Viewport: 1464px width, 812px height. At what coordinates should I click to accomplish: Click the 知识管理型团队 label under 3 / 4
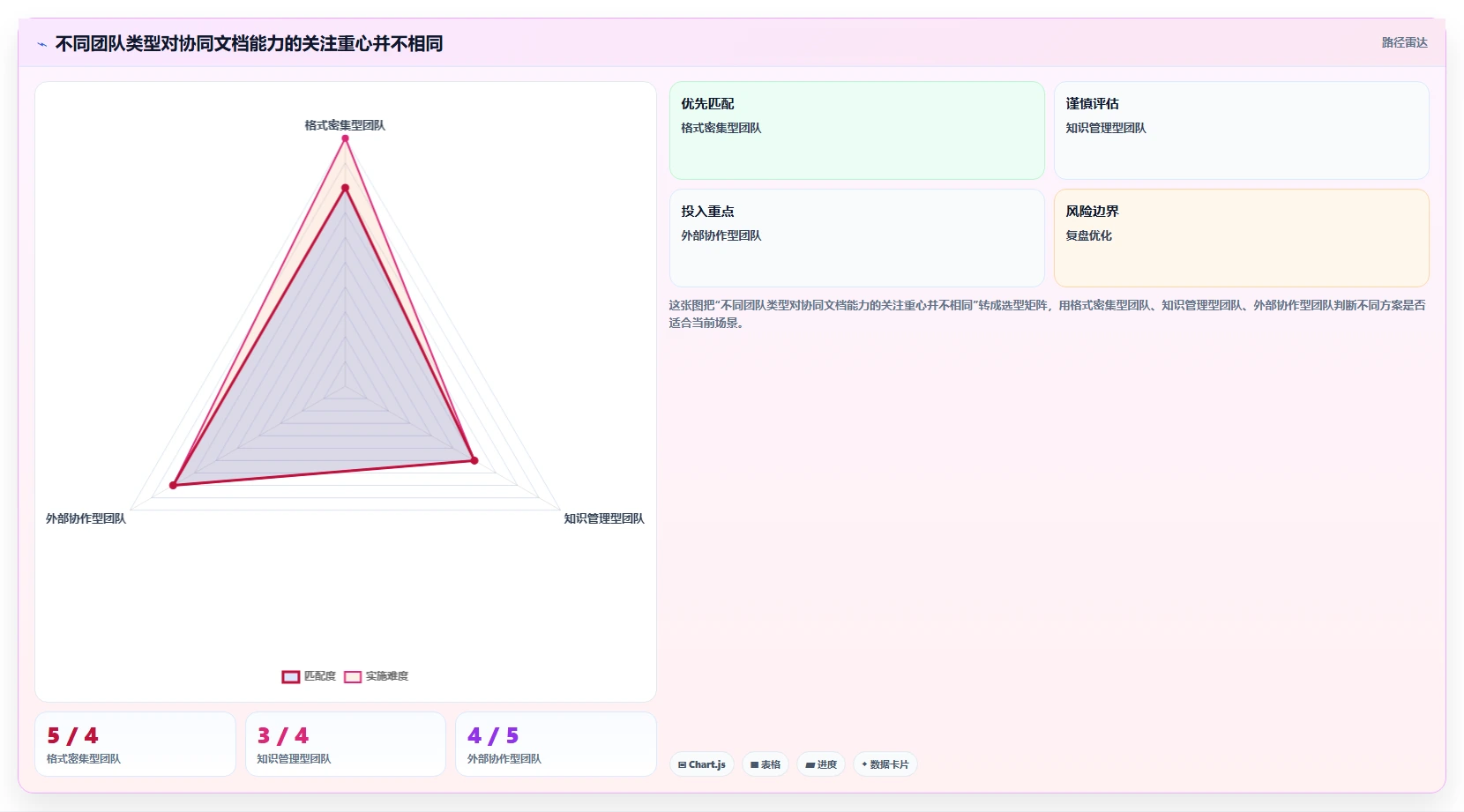click(x=294, y=758)
